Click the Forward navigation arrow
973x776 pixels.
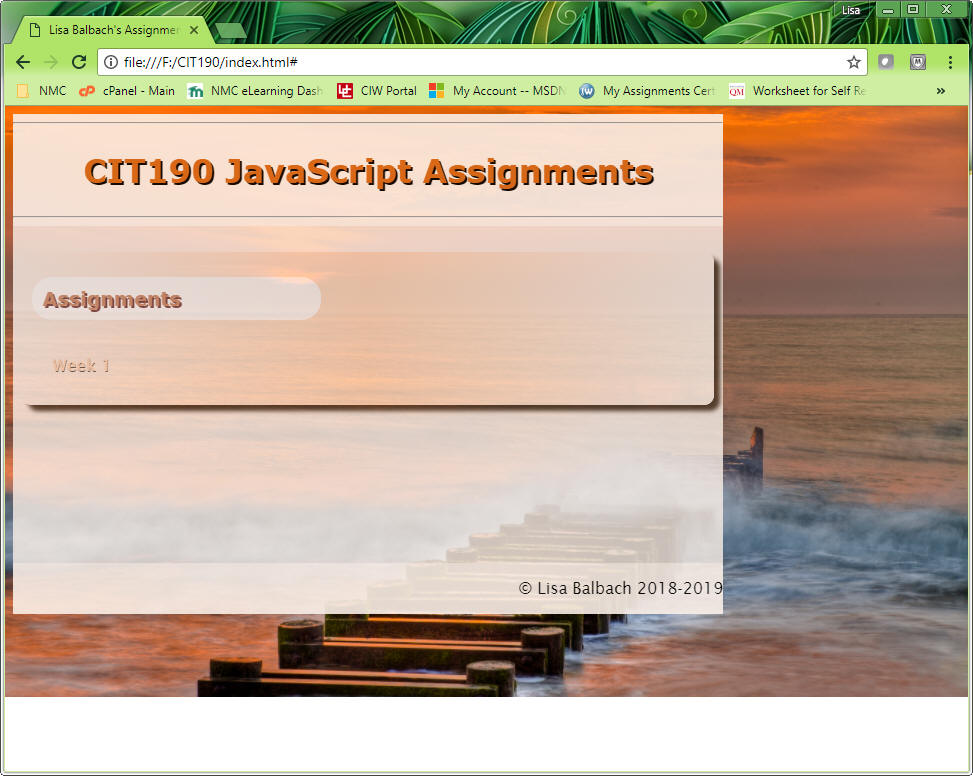[x=51, y=62]
